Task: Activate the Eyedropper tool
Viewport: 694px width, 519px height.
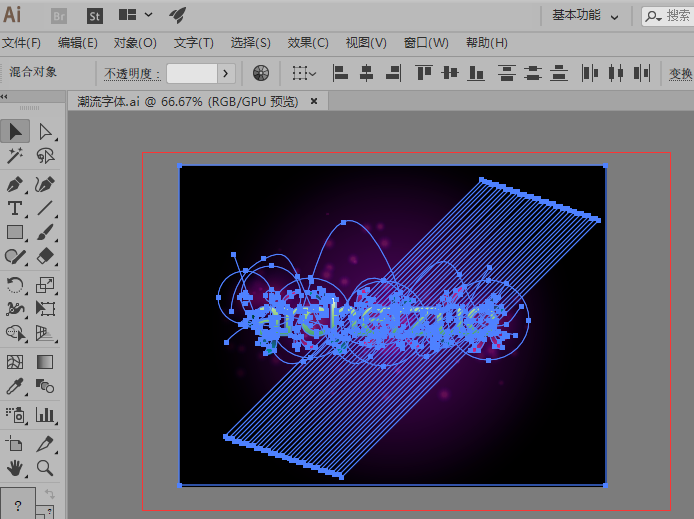Action: click(x=15, y=386)
